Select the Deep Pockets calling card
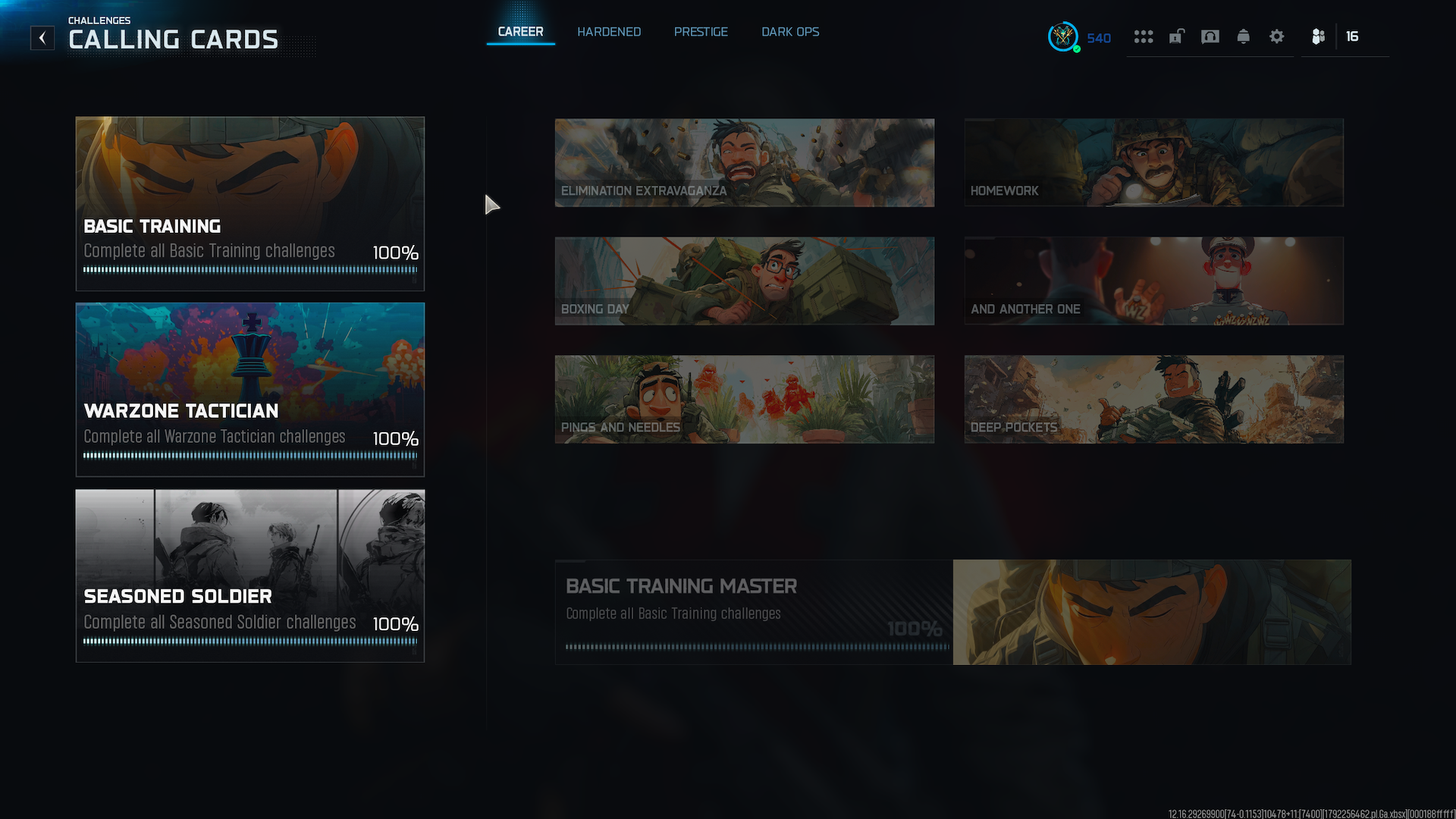Image resolution: width=1456 pixels, height=819 pixels. point(1154,399)
